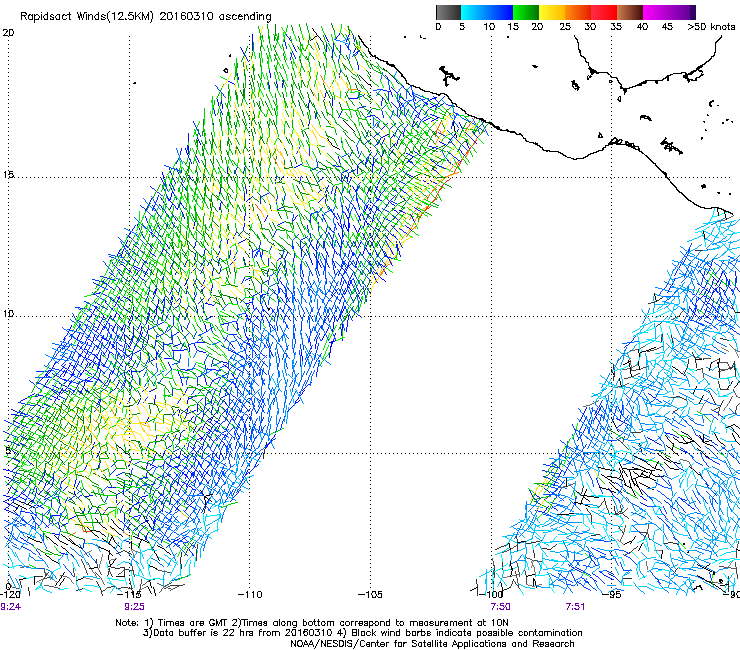This screenshot has width=740, height=650.
Task: Click the purple time stamp '7:50'
Action: 500,607
